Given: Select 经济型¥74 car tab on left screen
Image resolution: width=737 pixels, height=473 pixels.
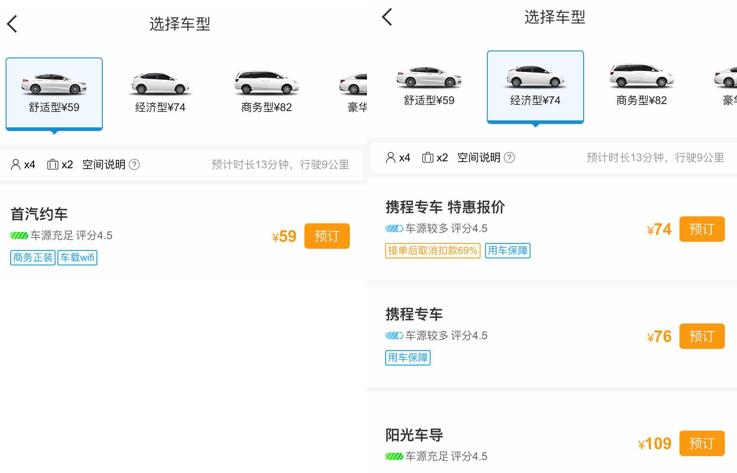Looking at the screenshot, I should tap(160, 93).
